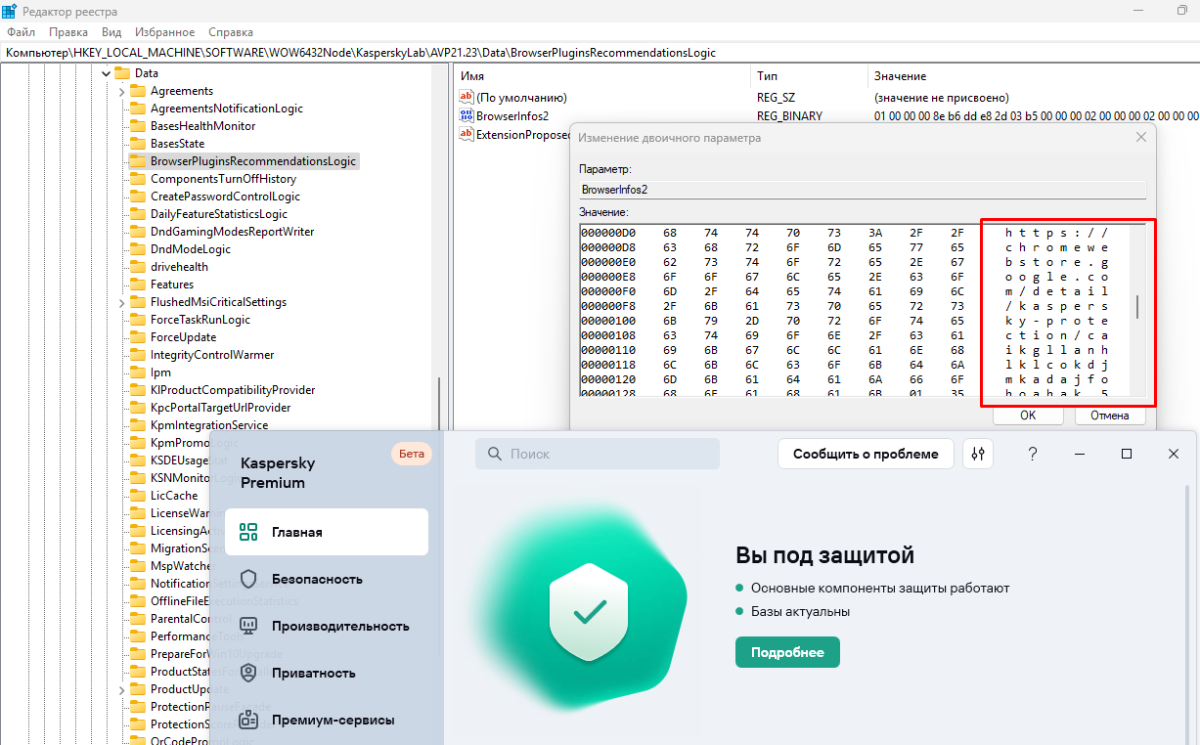Click the folder icon of Features key
This screenshot has width=1200, height=745.
[137, 284]
